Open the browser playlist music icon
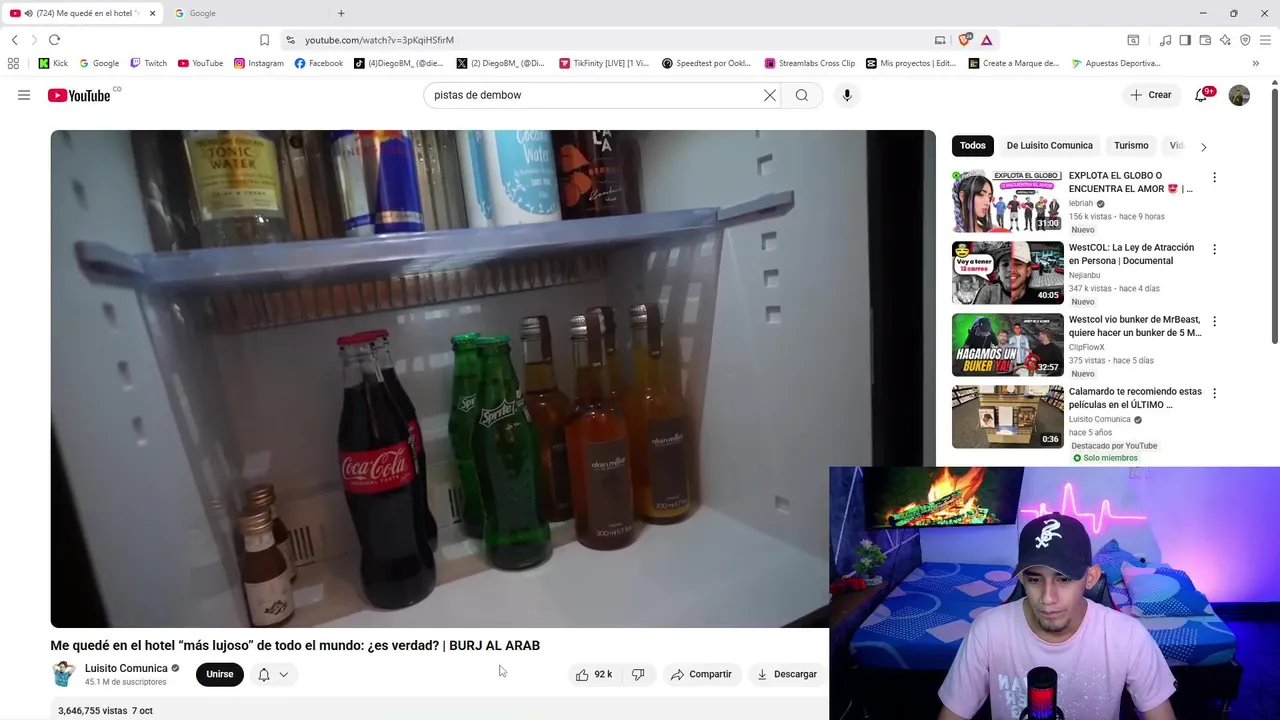 pyautogui.click(x=1165, y=40)
